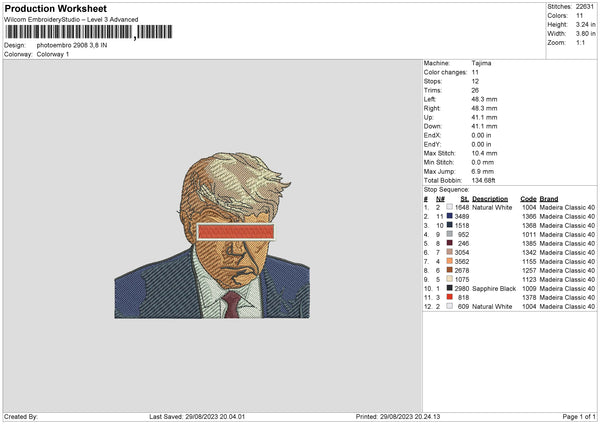Click the barcode under the header
The width and height of the screenshot is (600, 424).
(x=89, y=32)
